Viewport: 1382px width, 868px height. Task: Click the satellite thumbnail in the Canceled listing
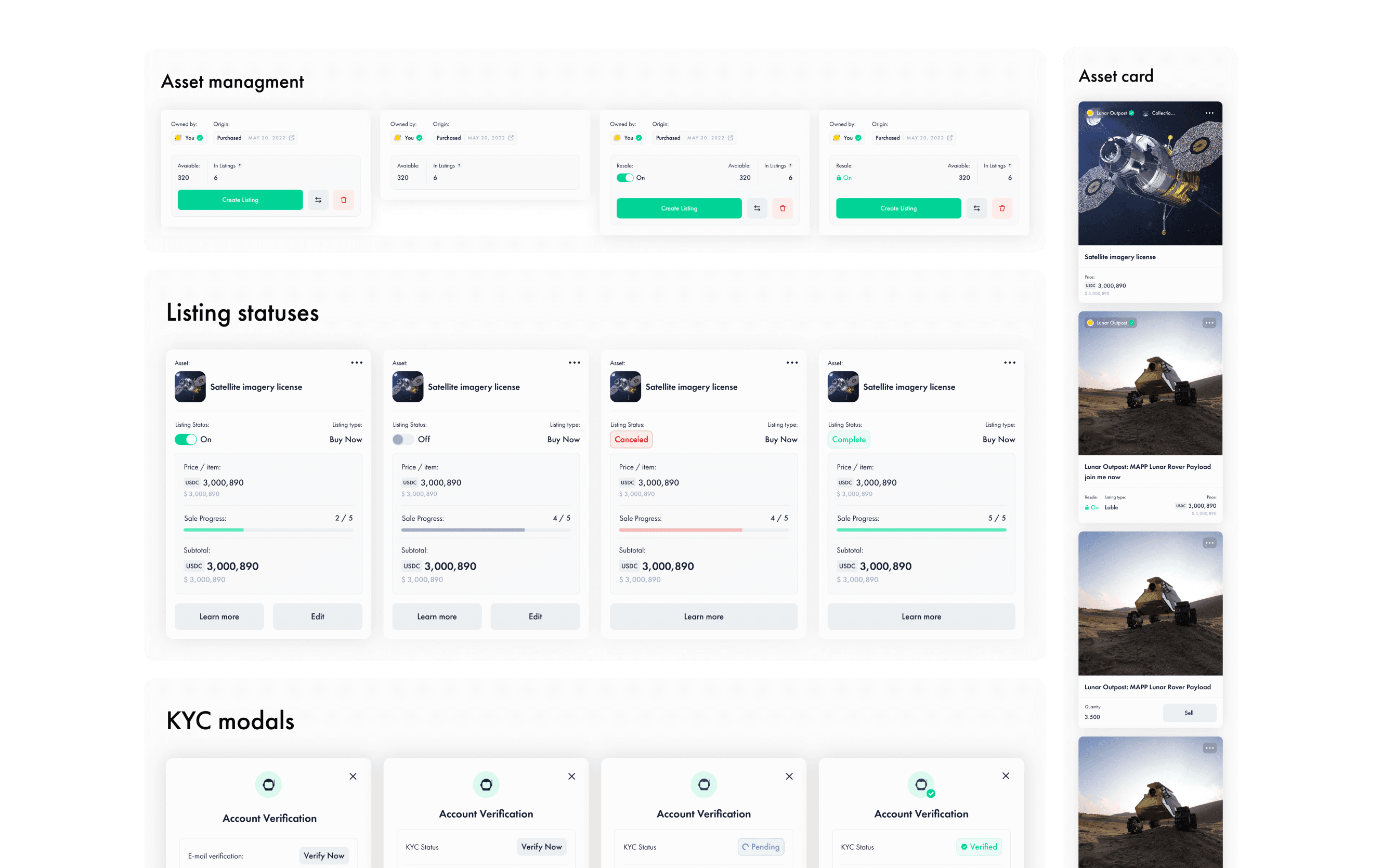pyautogui.click(x=625, y=387)
